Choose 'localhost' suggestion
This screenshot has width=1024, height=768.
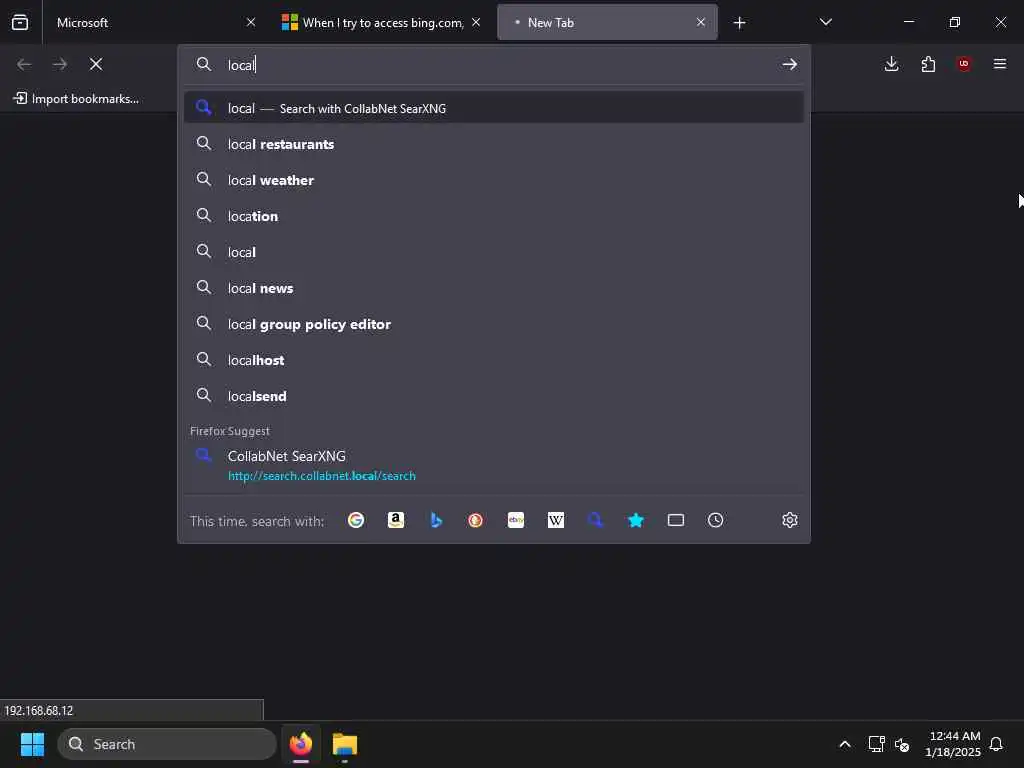click(494, 360)
